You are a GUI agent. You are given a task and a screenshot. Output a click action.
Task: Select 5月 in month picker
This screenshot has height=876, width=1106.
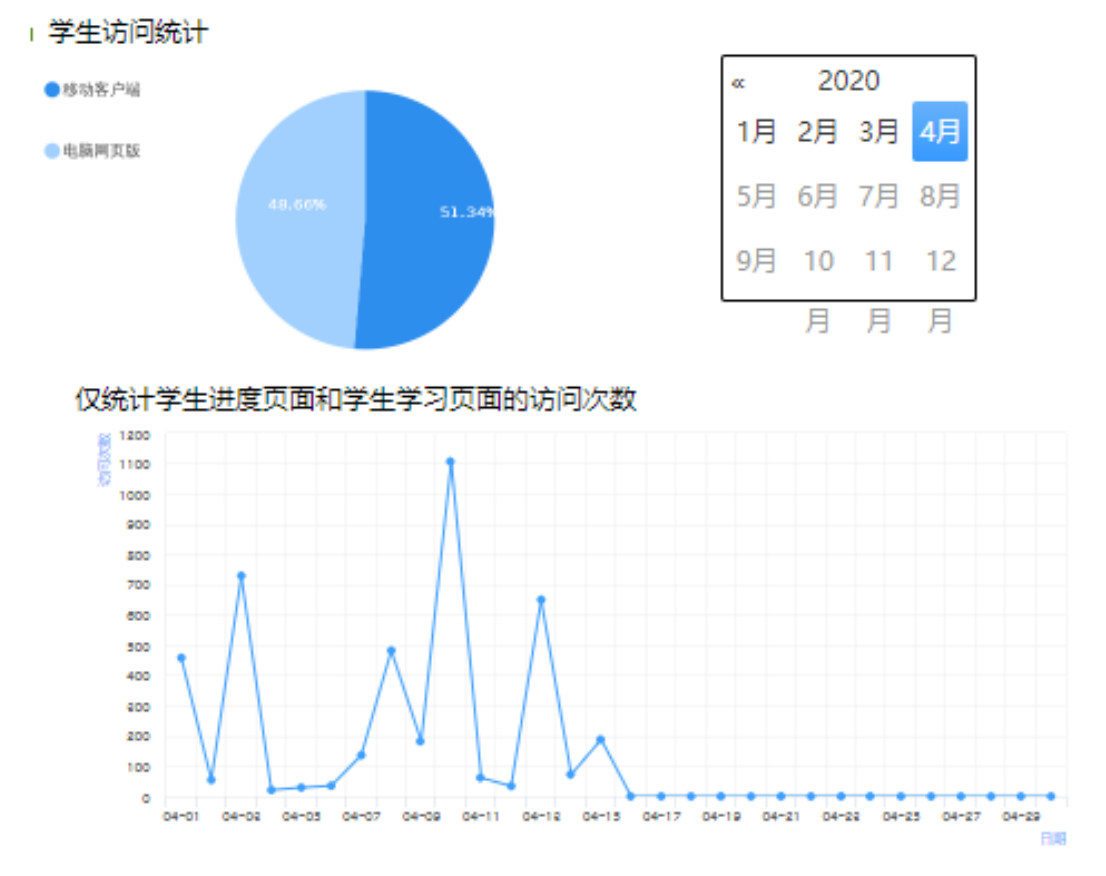(757, 196)
